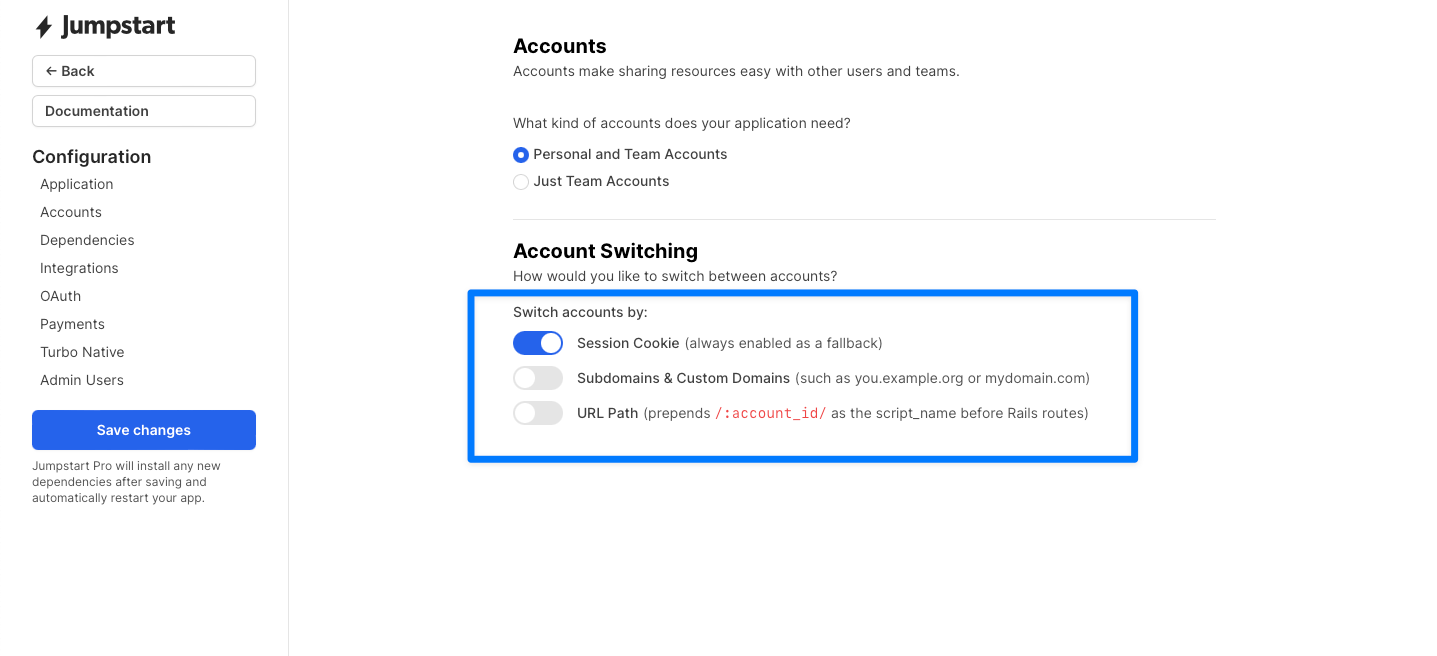This screenshot has width=1437, height=656.
Task: Navigate to the OAuth settings
Action: coord(60,296)
